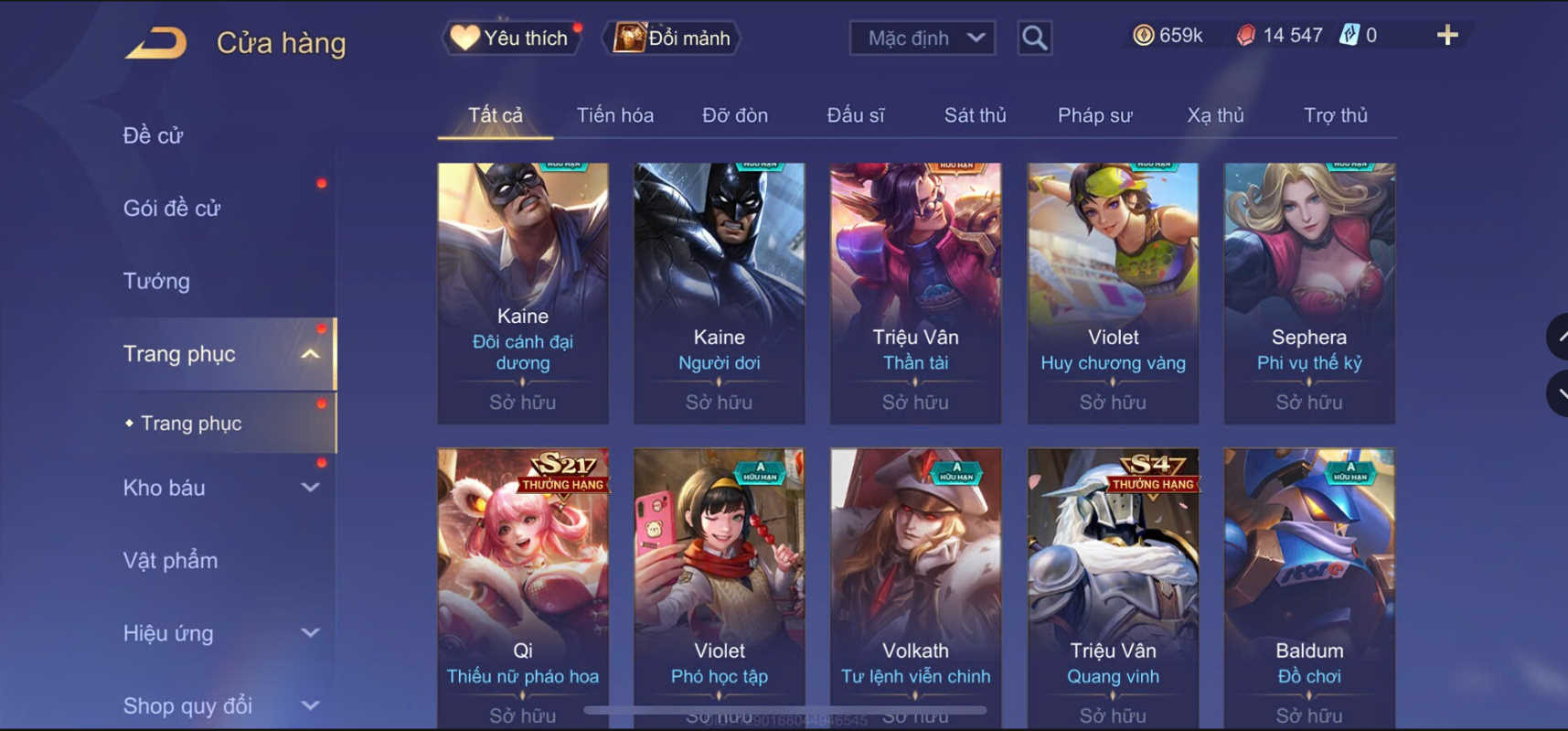Select the Violet Huy chương vàng skin
The height and width of the screenshot is (731, 1568).
(1113, 293)
